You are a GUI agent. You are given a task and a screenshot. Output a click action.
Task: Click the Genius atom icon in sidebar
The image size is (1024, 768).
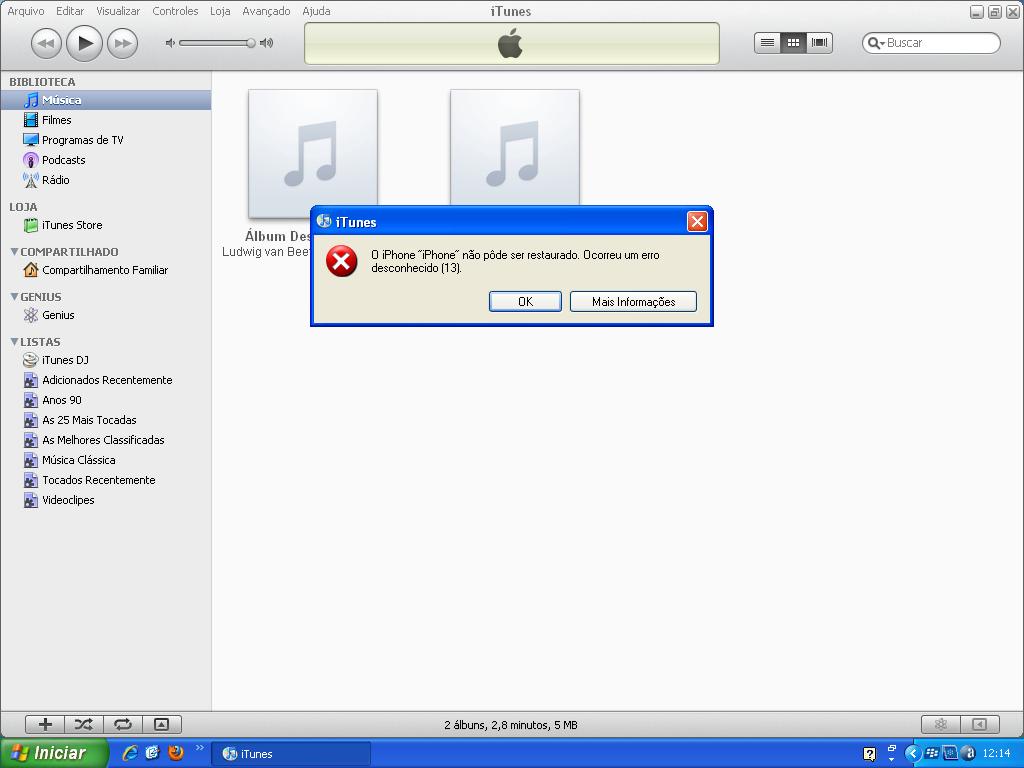pos(31,315)
